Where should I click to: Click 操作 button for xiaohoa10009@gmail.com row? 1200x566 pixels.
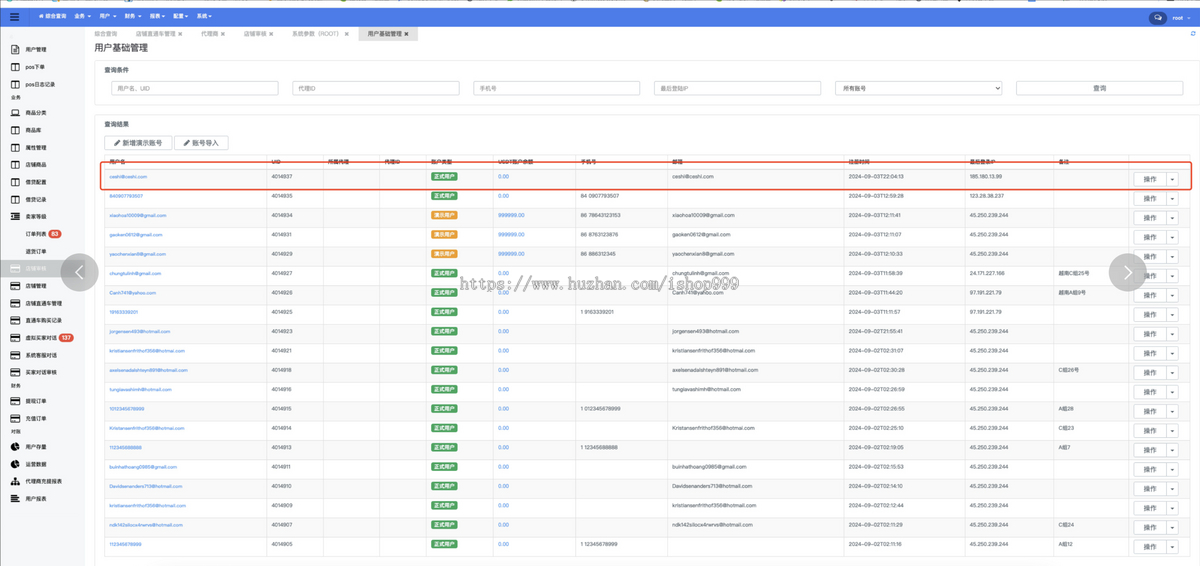click(1150, 218)
